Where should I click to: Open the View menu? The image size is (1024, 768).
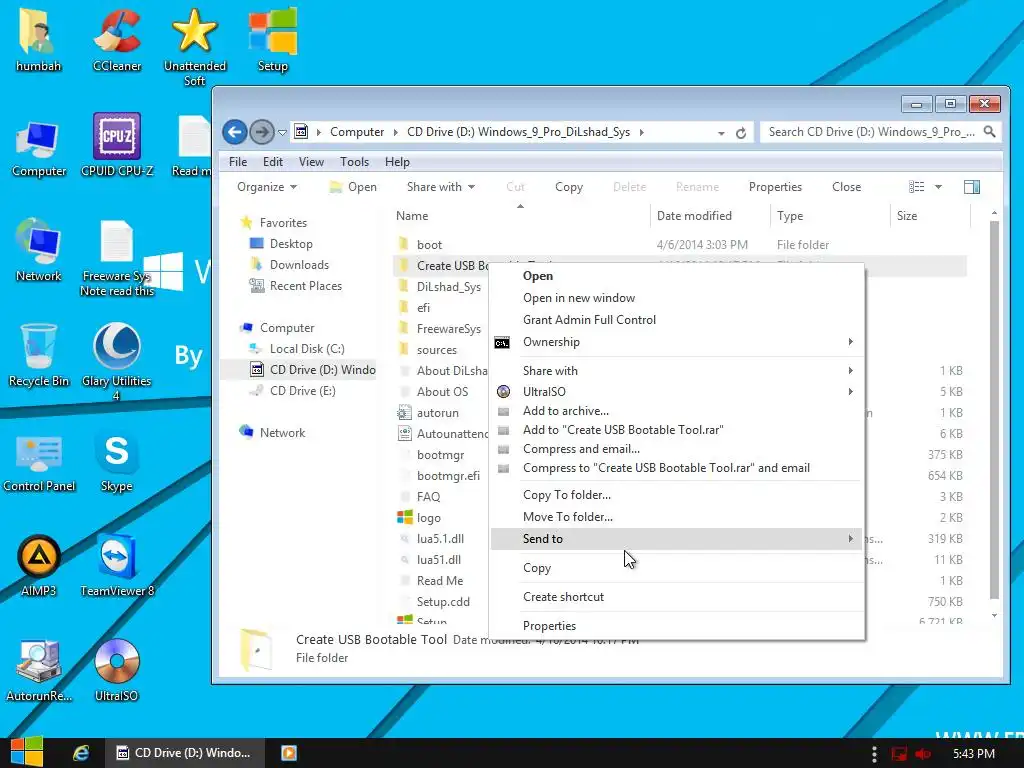(x=311, y=162)
